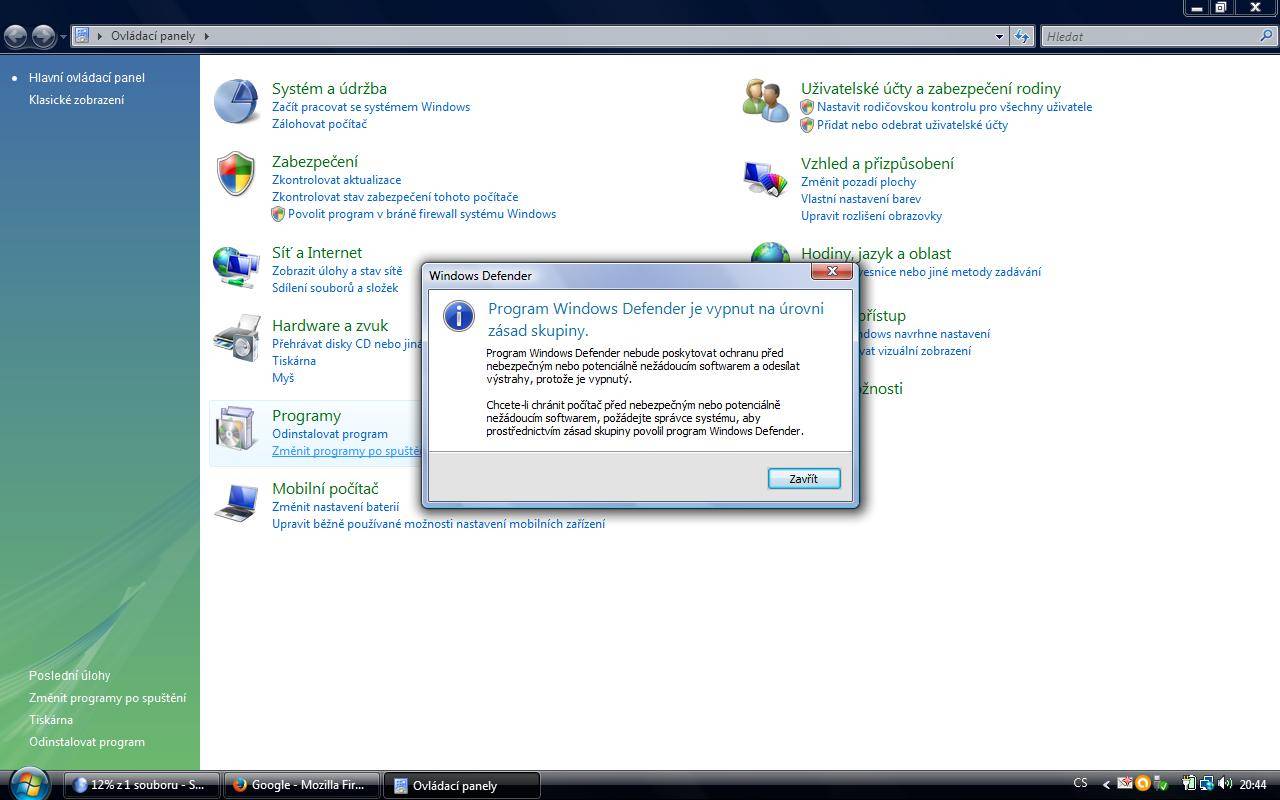Screen dimensions: 1280x800
Task: Click the CS language indicator
Action: (x=1080, y=784)
